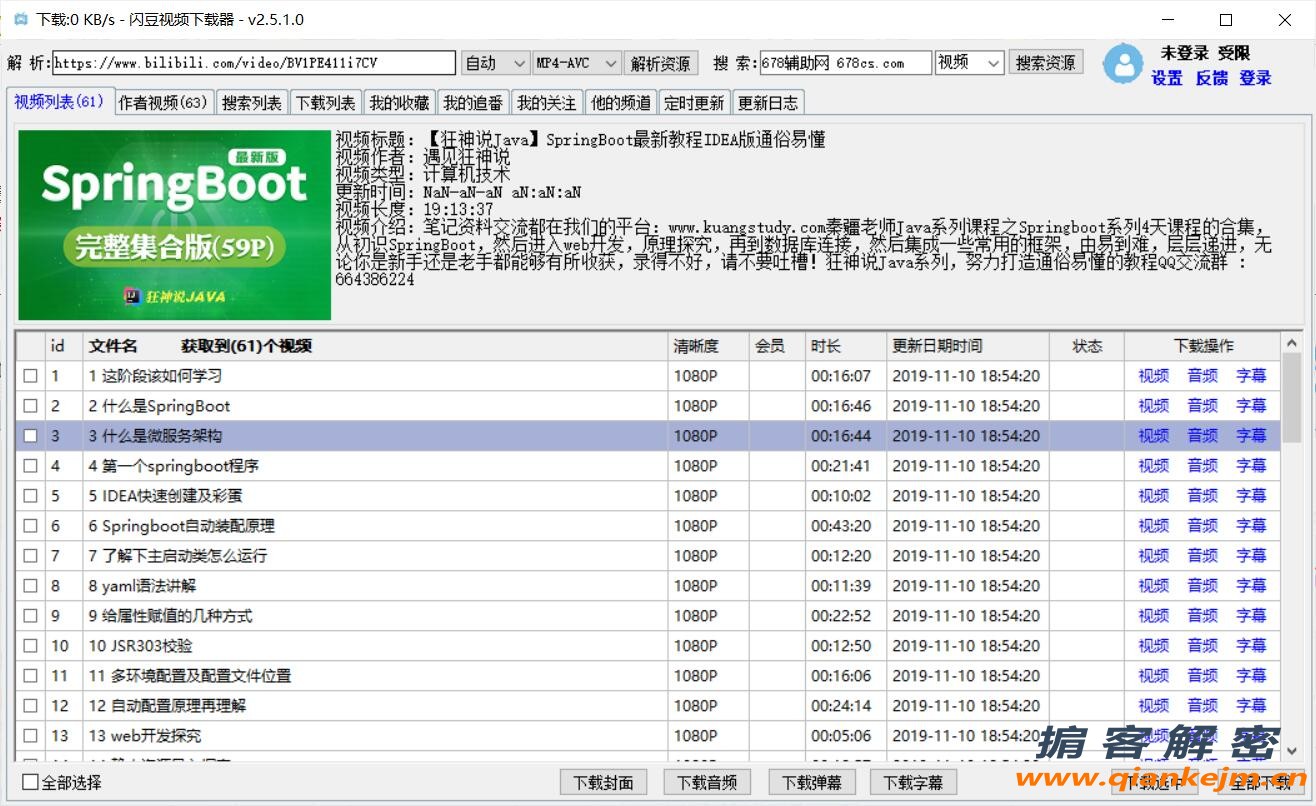Click 字幕 download link in row 3
The height and width of the screenshot is (806, 1316).
coord(1251,436)
